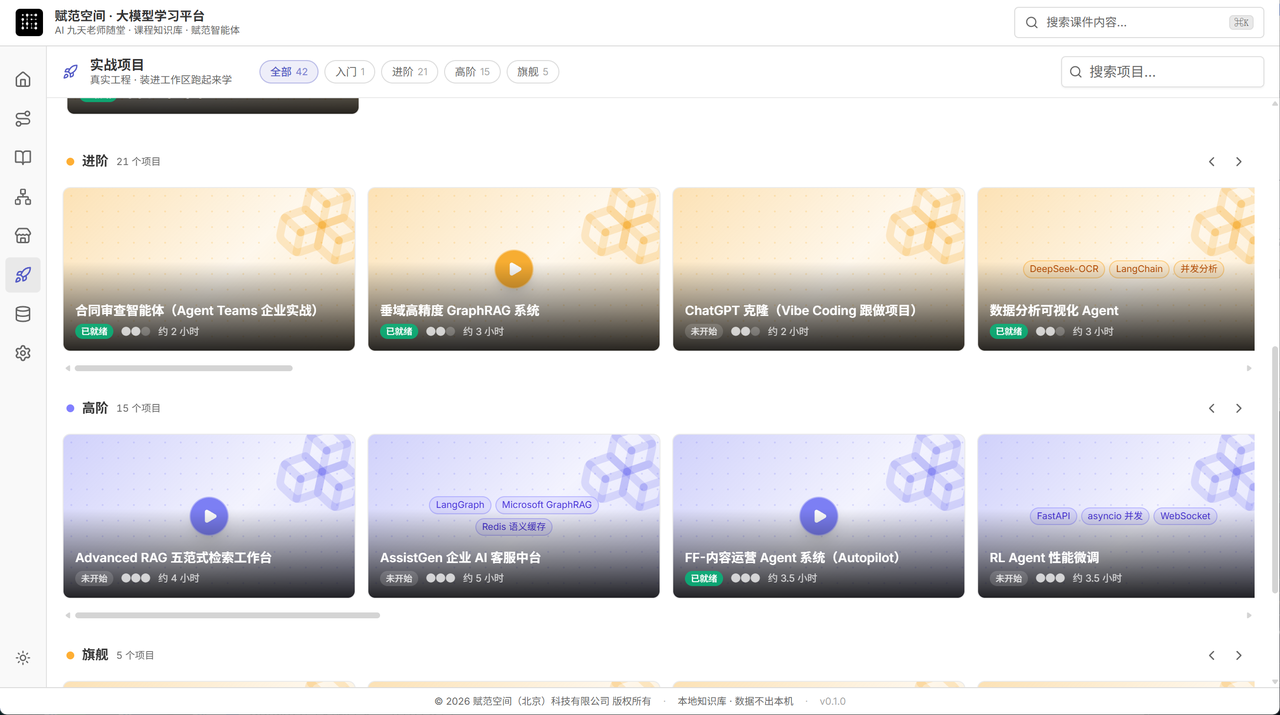Image resolution: width=1280 pixels, height=715 pixels.
Task: Open the database icon in sidebar
Action: [x=23, y=314]
